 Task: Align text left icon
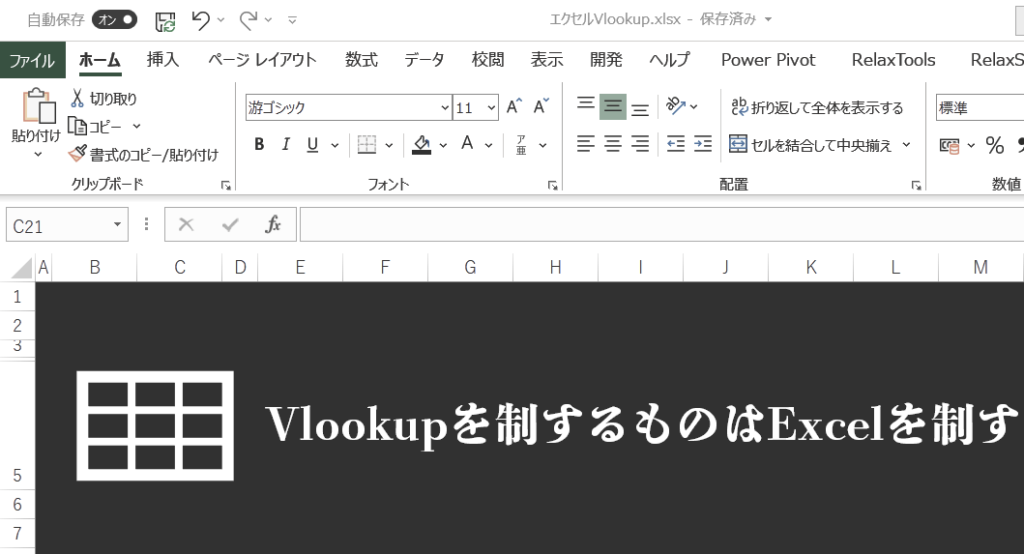(x=586, y=144)
